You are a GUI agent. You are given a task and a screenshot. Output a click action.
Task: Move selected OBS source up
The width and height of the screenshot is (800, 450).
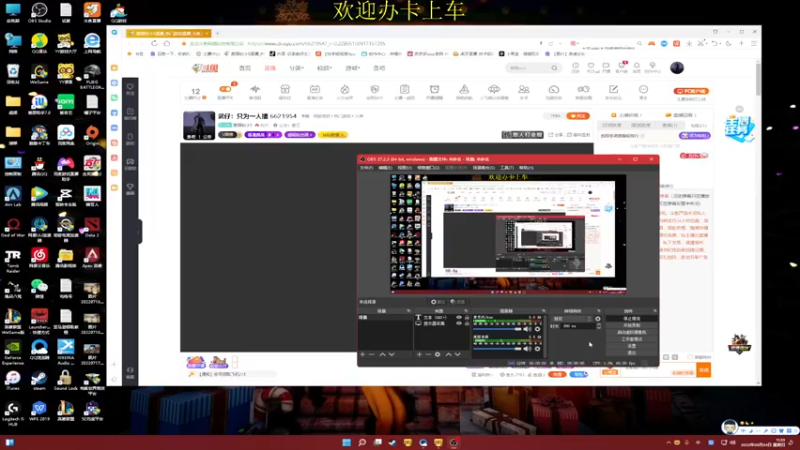[448, 354]
